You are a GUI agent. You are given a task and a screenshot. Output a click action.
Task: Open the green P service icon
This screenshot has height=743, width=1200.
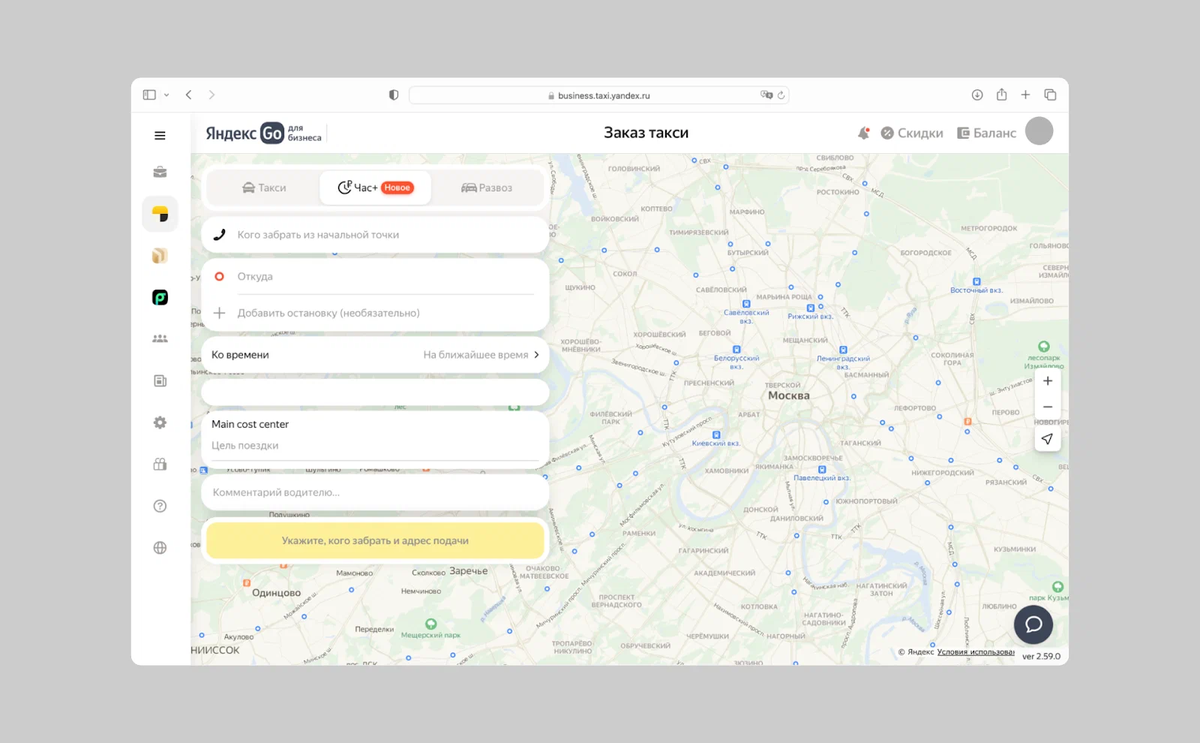point(160,297)
